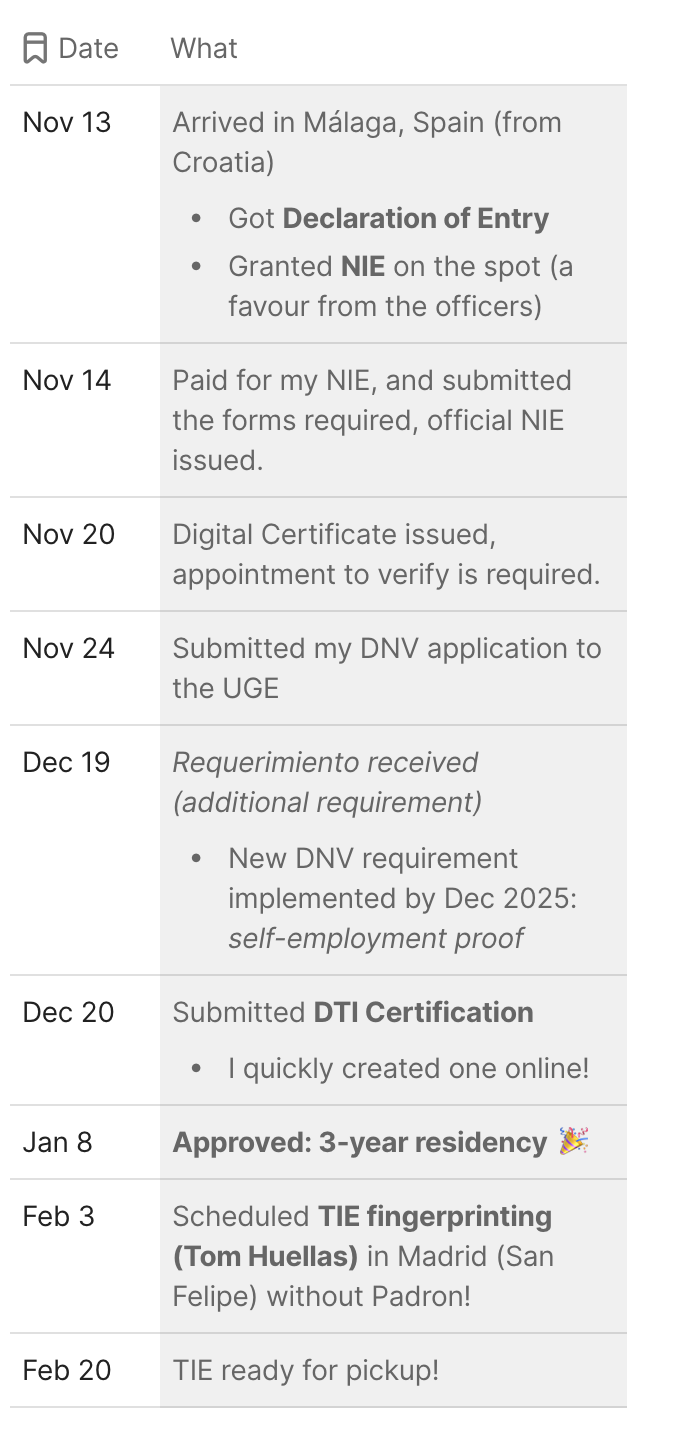
Task: Select the Jan 8 date cell
Action: click(58, 1142)
